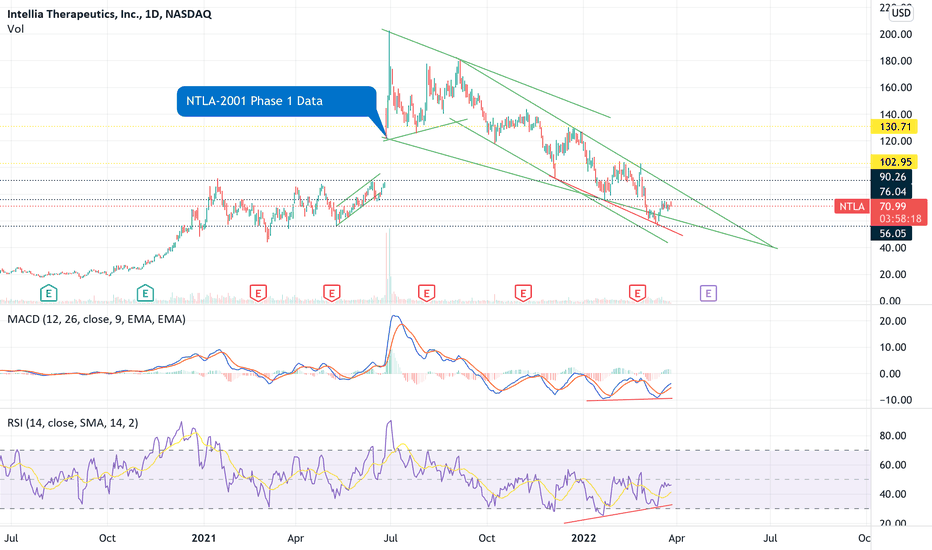The image size is (932, 550).
Task: Click the 03:58:18 countdown timer
Action: coord(900,219)
